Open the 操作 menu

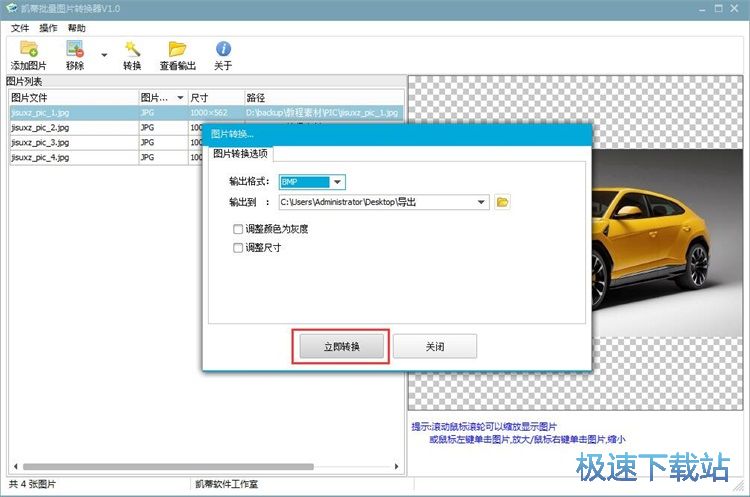pos(48,28)
